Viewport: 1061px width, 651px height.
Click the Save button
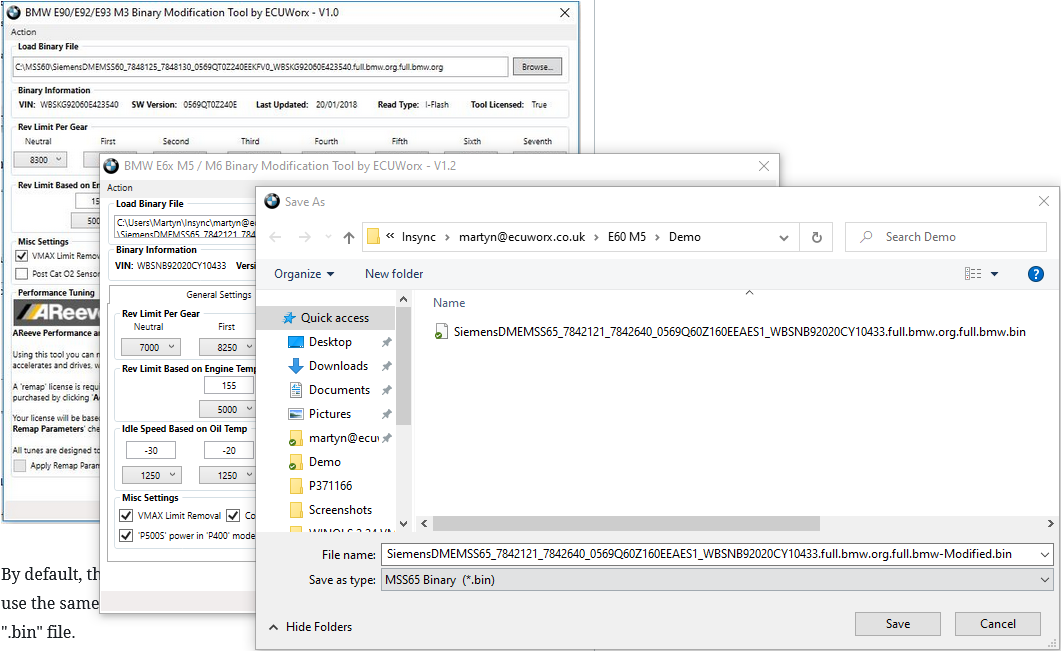(x=897, y=623)
